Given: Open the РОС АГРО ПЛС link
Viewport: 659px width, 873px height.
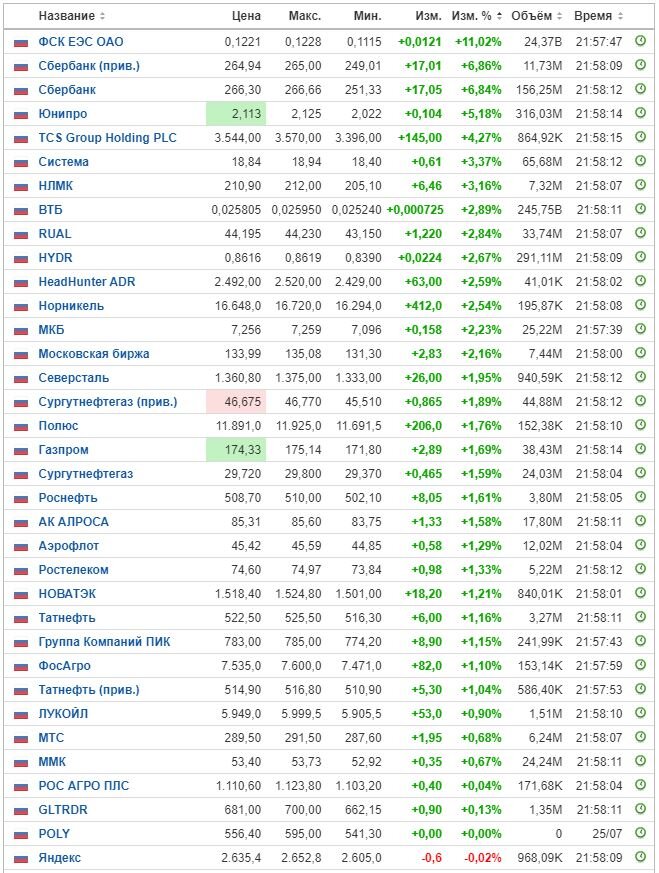Looking at the screenshot, I should 83,786.
